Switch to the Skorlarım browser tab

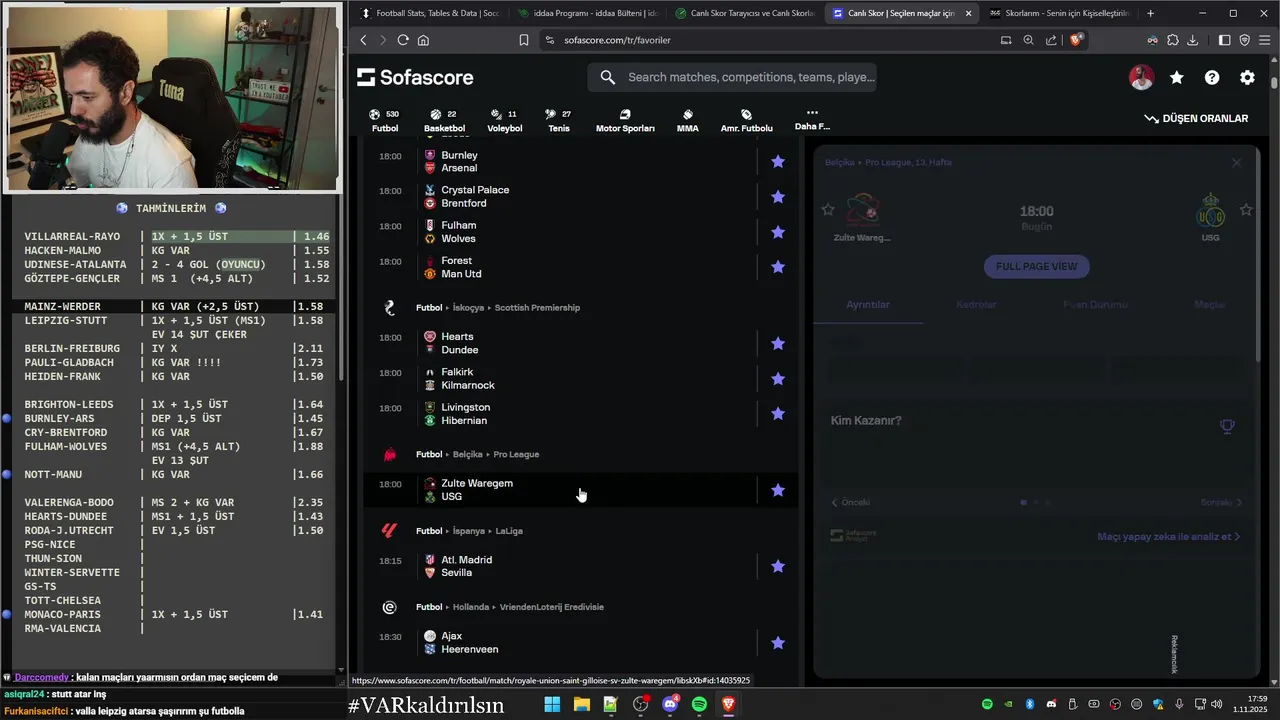tap(1058, 13)
